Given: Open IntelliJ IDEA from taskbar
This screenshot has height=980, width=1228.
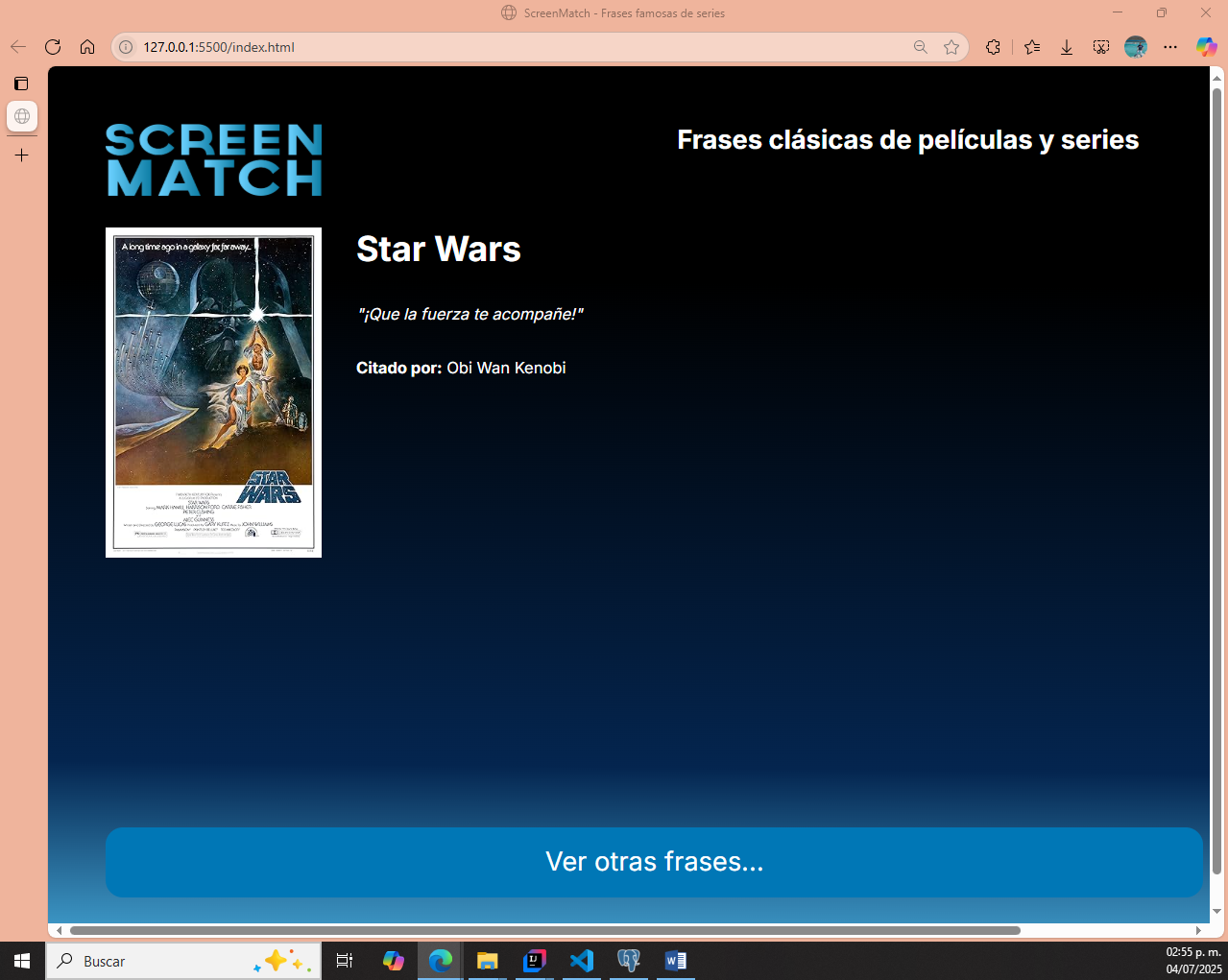Looking at the screenshot, I should tap(535, 961).
